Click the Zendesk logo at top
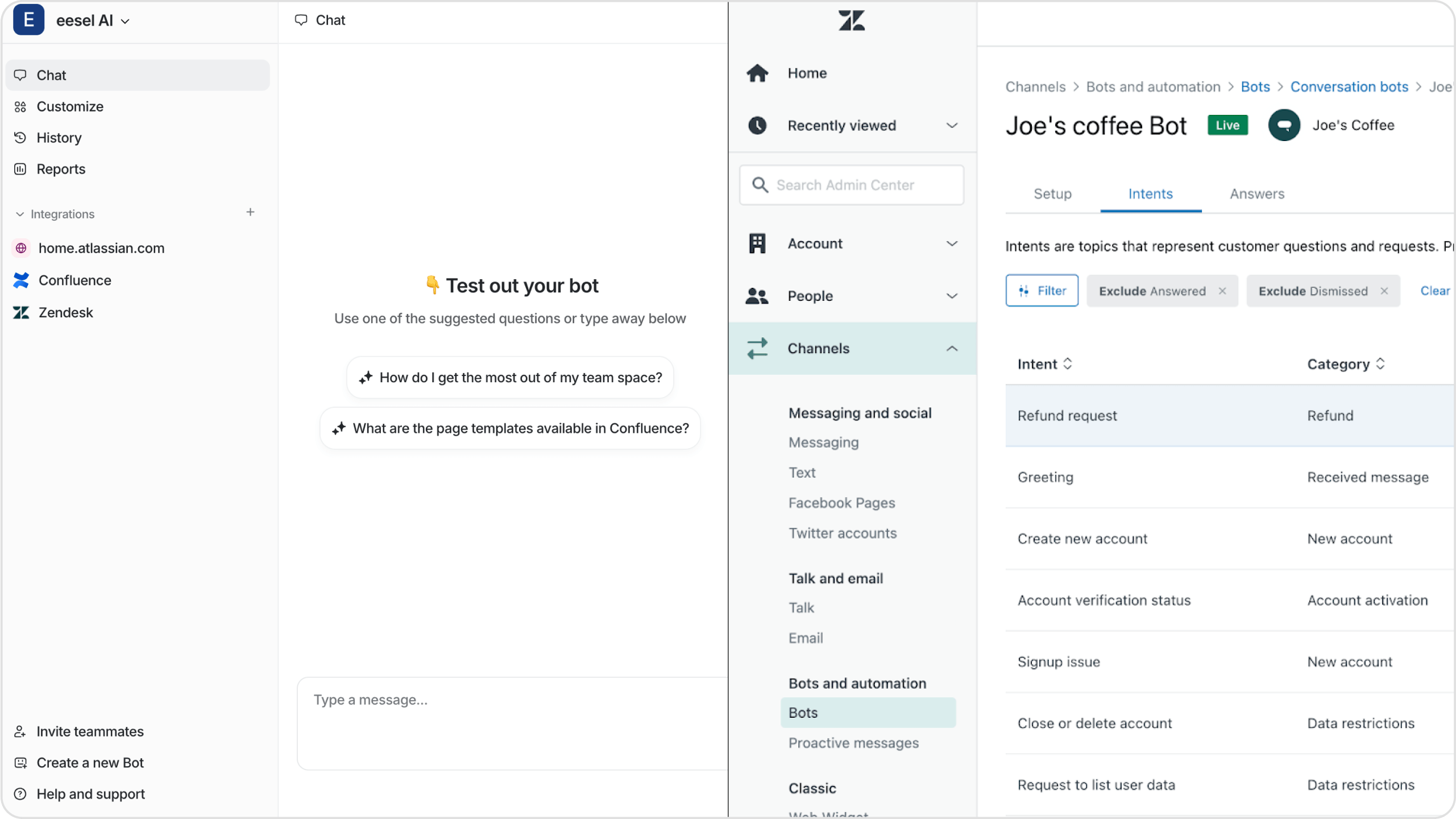Image resolution: width=1456 pixels, height=819 pixels. tap(851, 20)
